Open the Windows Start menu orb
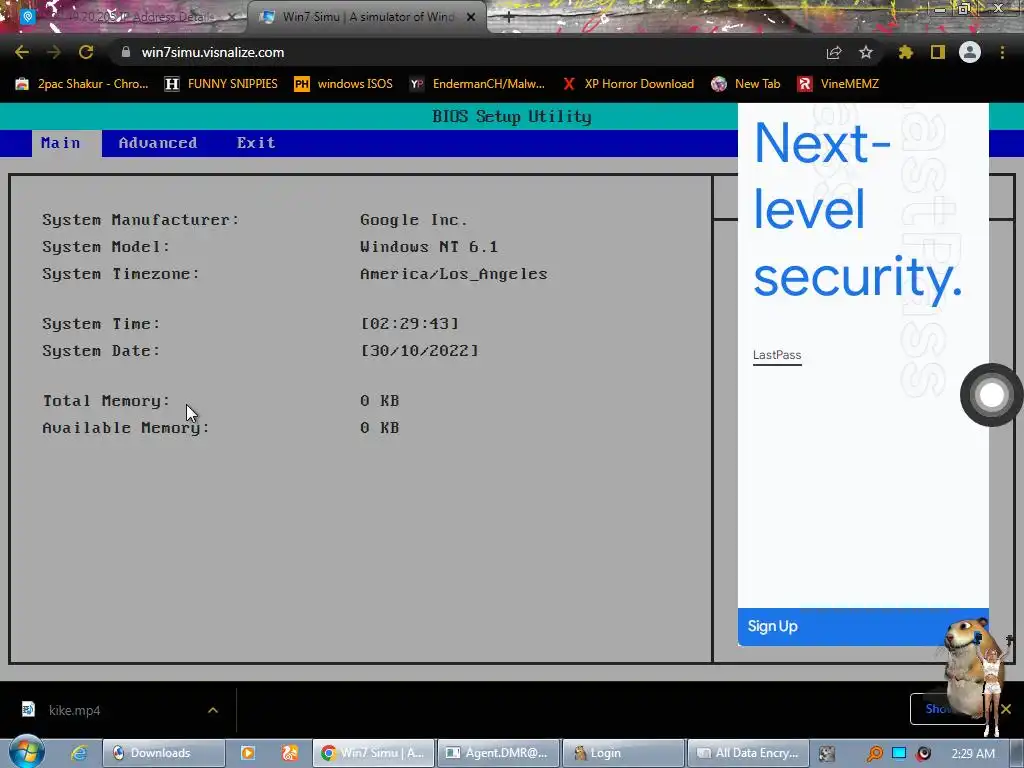The image size is (1024, 768). tap(26, 752)
